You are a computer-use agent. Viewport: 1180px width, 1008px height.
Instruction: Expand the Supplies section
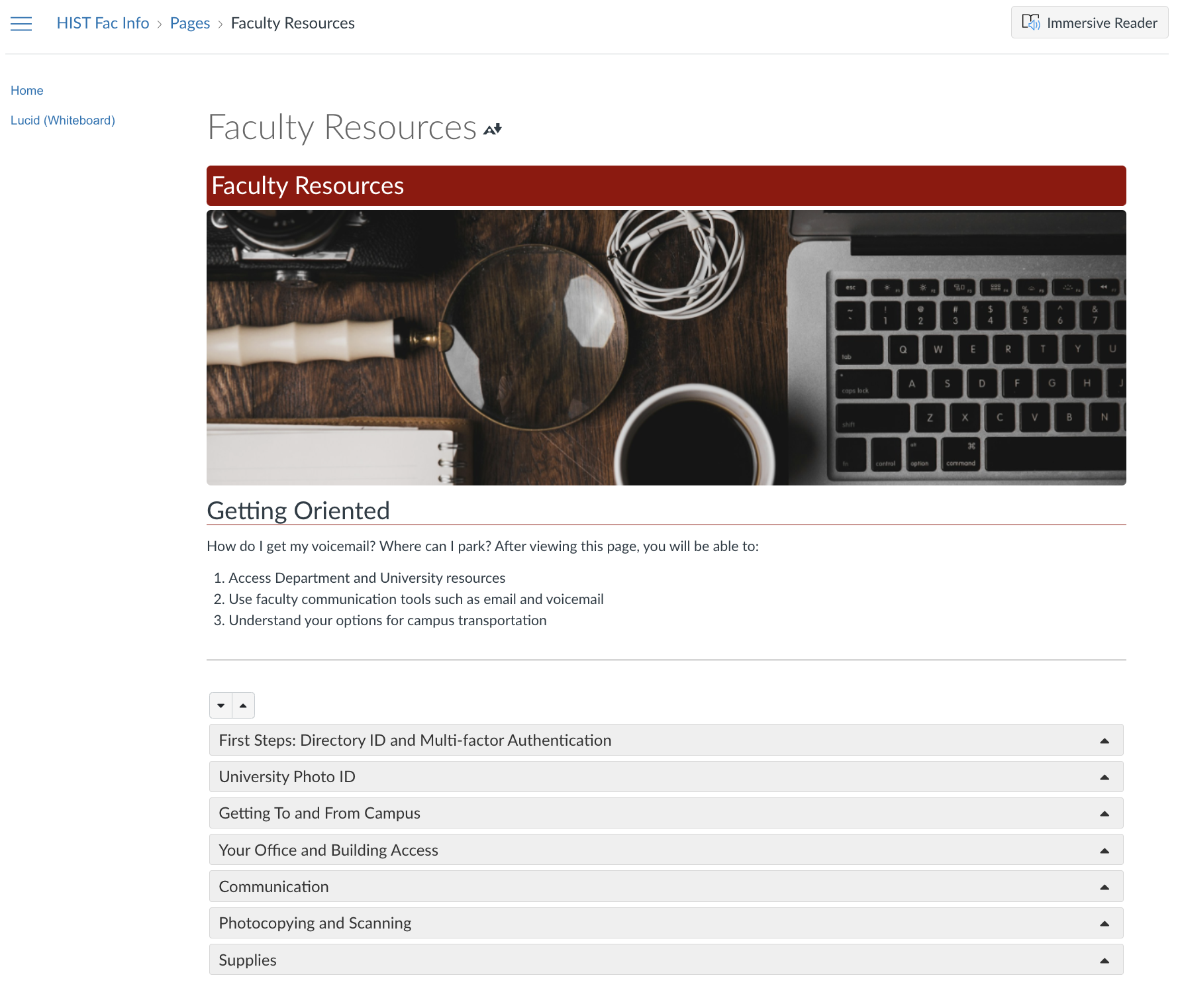[666, 960]
